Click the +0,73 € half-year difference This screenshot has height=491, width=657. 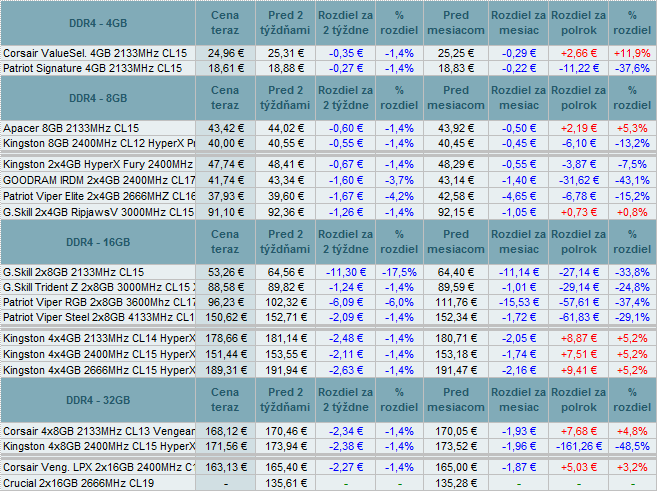click(x=579, y=212)
